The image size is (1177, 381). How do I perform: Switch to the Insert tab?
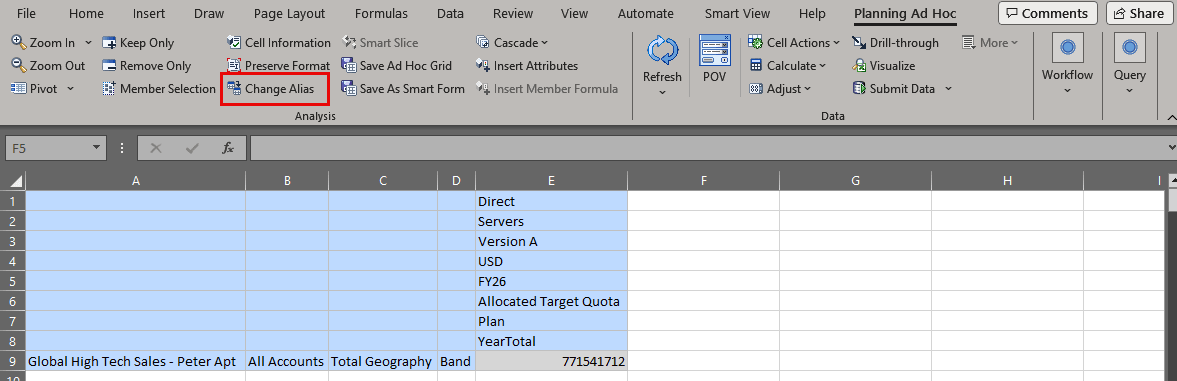149,14
